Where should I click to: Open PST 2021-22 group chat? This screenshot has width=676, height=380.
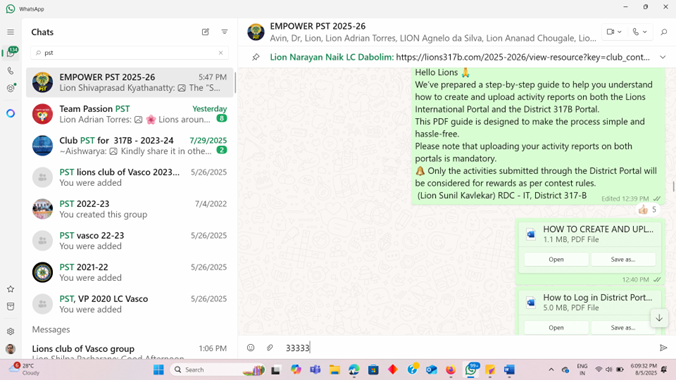click(x=129, y=272)
